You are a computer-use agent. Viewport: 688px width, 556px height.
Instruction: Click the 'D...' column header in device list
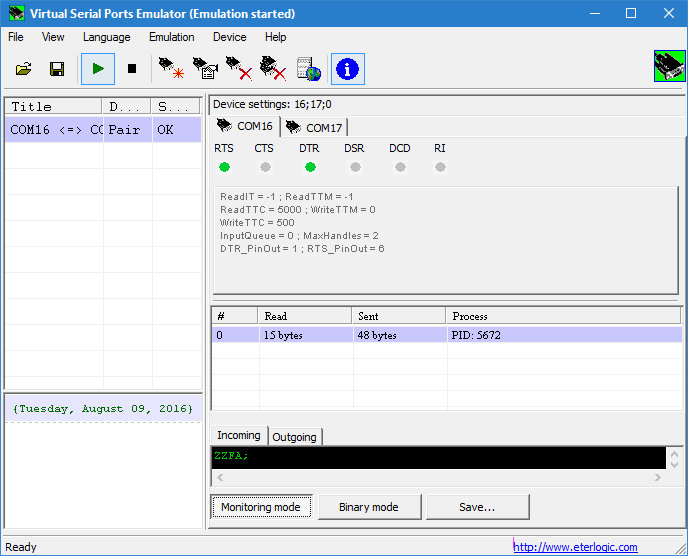tap(127, 107)
